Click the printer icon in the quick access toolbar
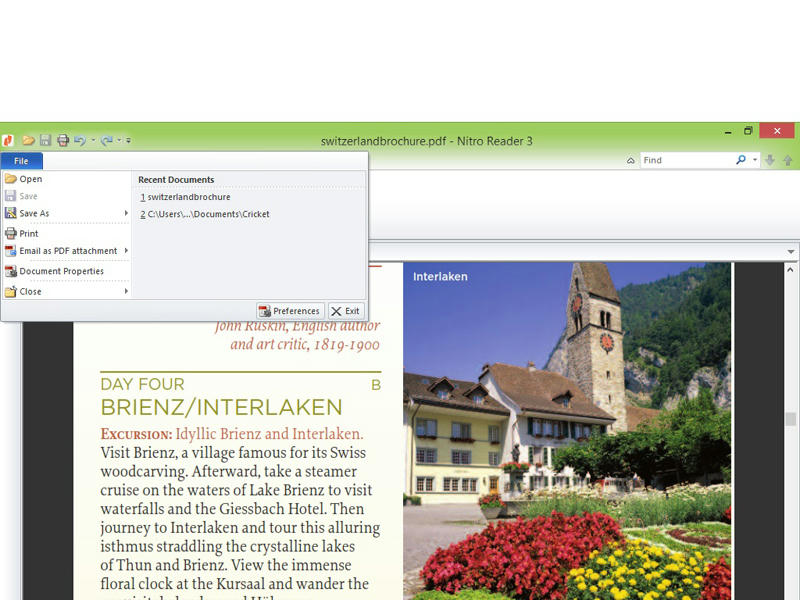Viewport: 800px width, 600px height. [x=63, y=140]
